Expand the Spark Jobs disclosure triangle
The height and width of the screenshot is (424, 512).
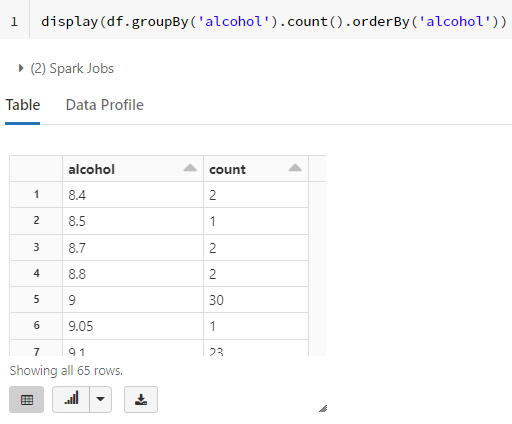tap(21, 68)
